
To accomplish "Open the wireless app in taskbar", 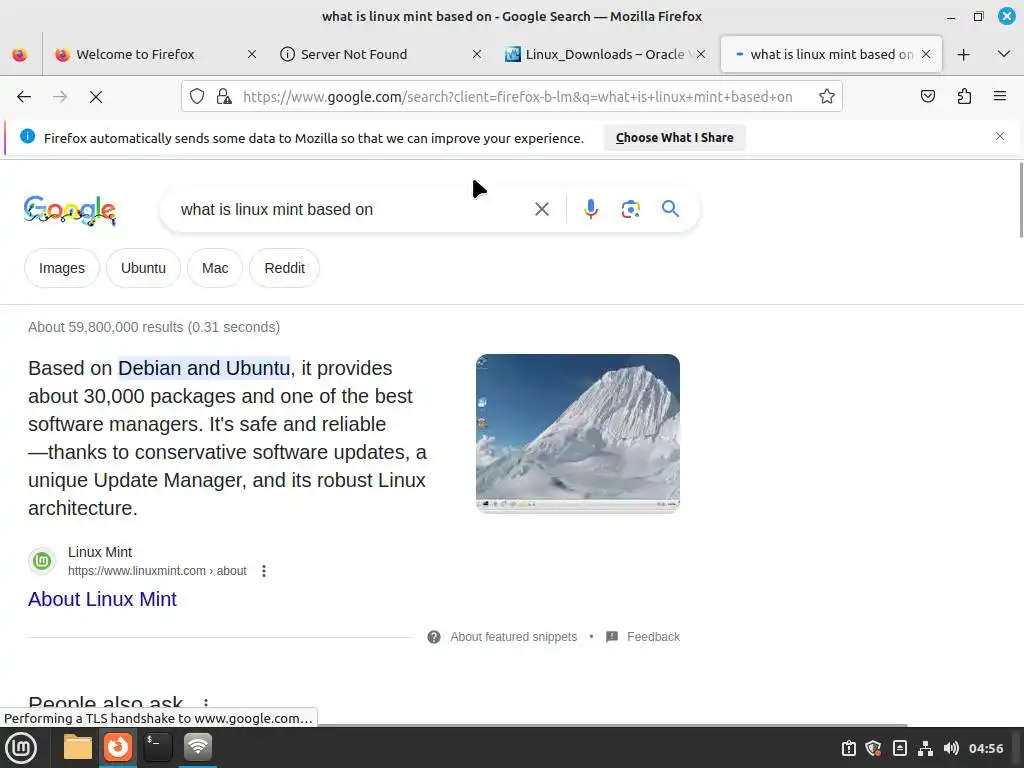I will (x=198, y=747).
